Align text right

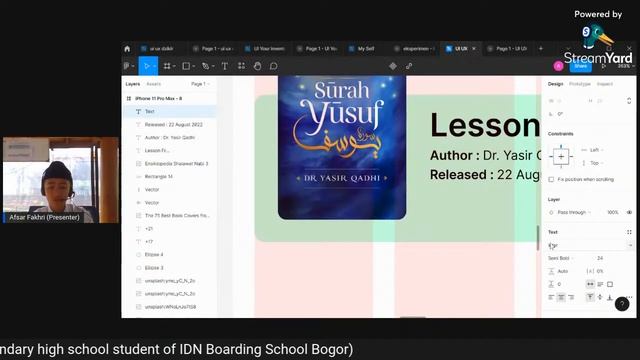click(571, 297)
